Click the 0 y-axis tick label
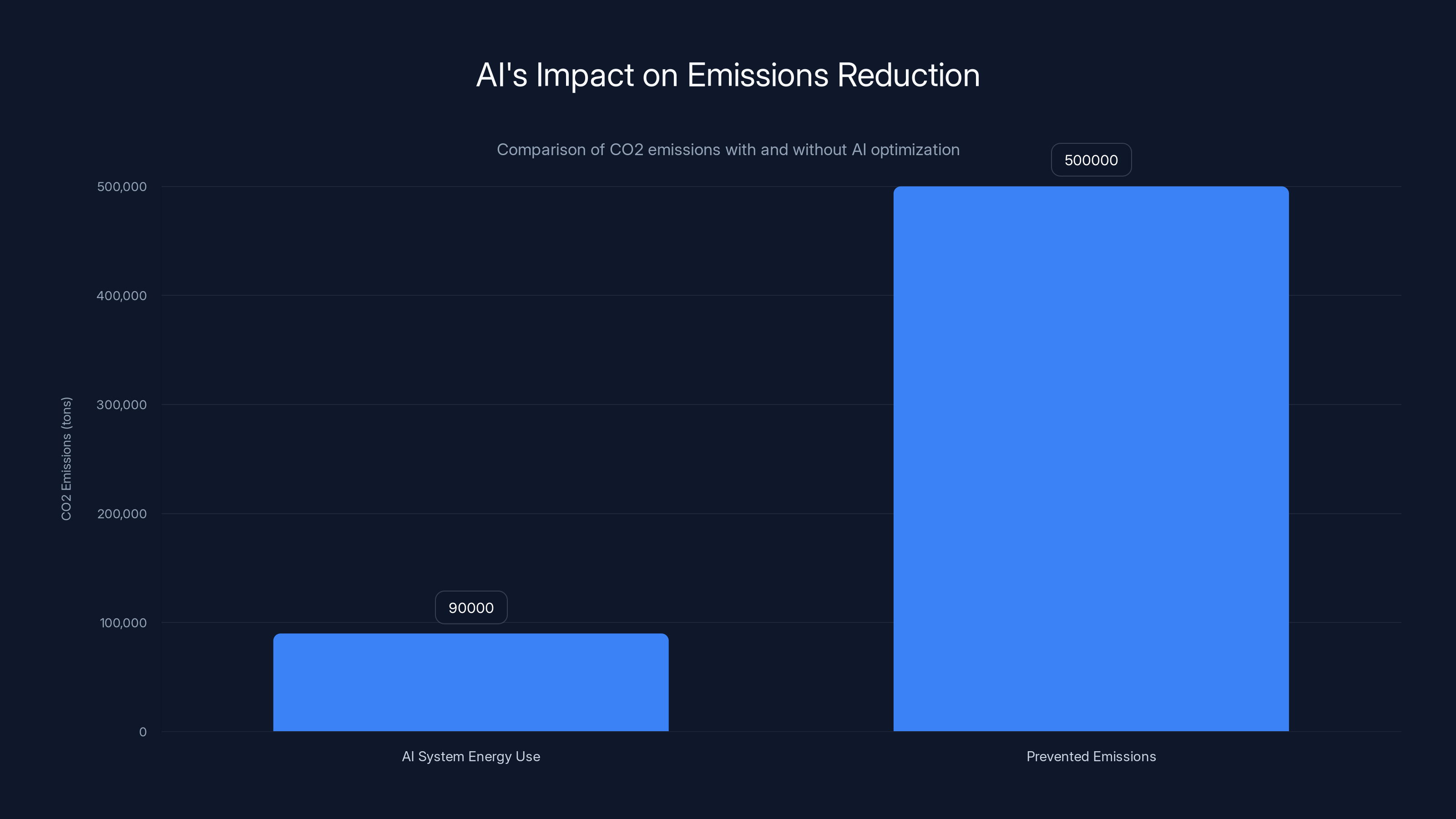The image size is (1456, 819). pos(143,732)
